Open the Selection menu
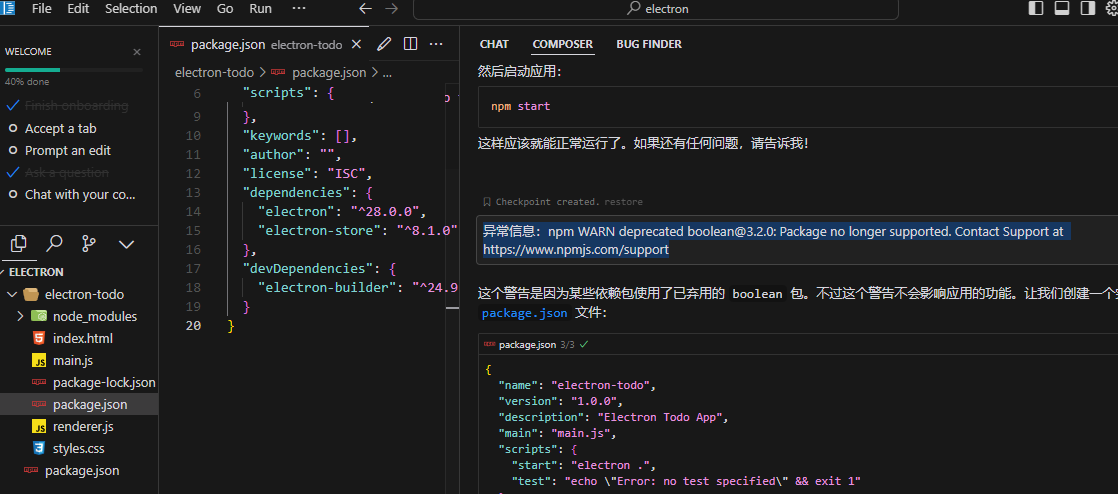Image resolution: width=1118 pixels, height=494 pixels. click(x=131, y=8)
